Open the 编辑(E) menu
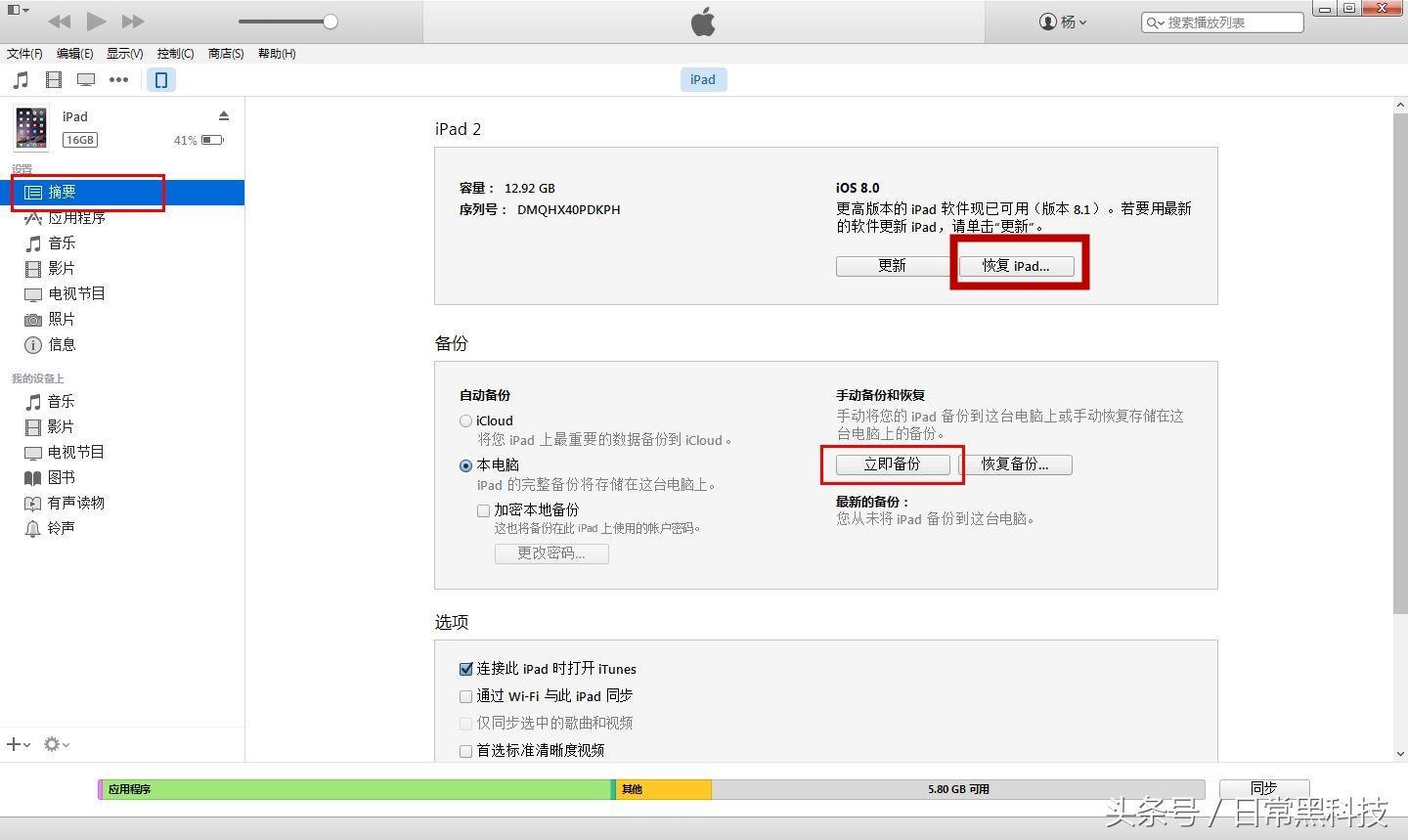 click(x=75, y=54)
